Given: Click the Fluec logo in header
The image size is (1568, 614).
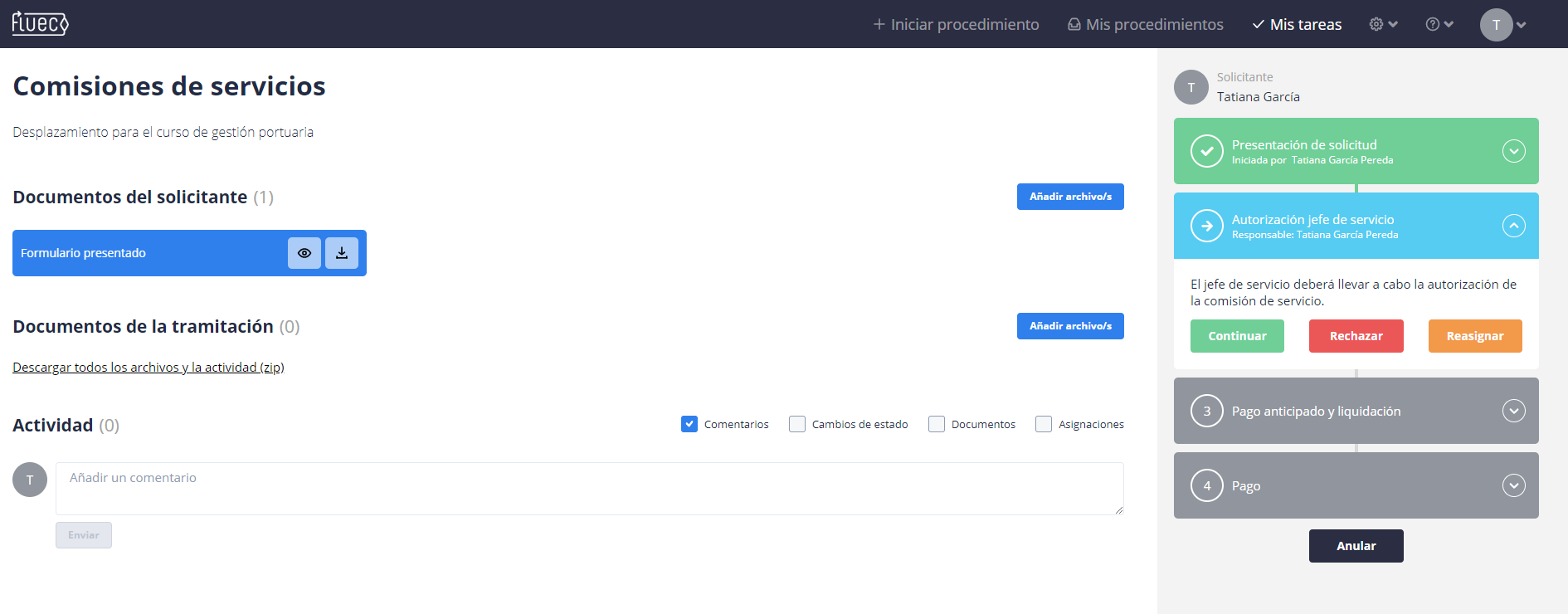Looking at the screenshot, I should click(x=40, y=24).
